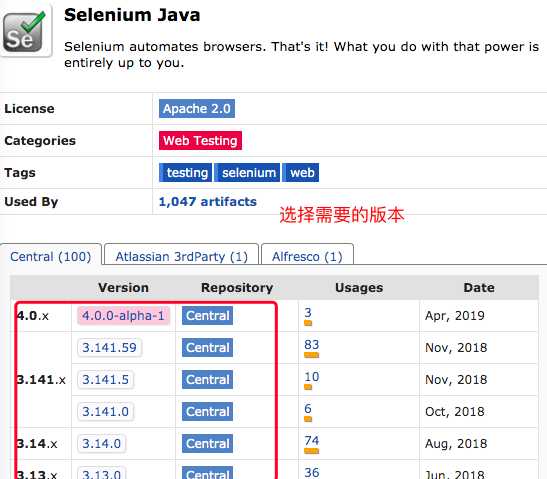
Task: Switch to the Central (100) tab
Action: tap(51, 257)
